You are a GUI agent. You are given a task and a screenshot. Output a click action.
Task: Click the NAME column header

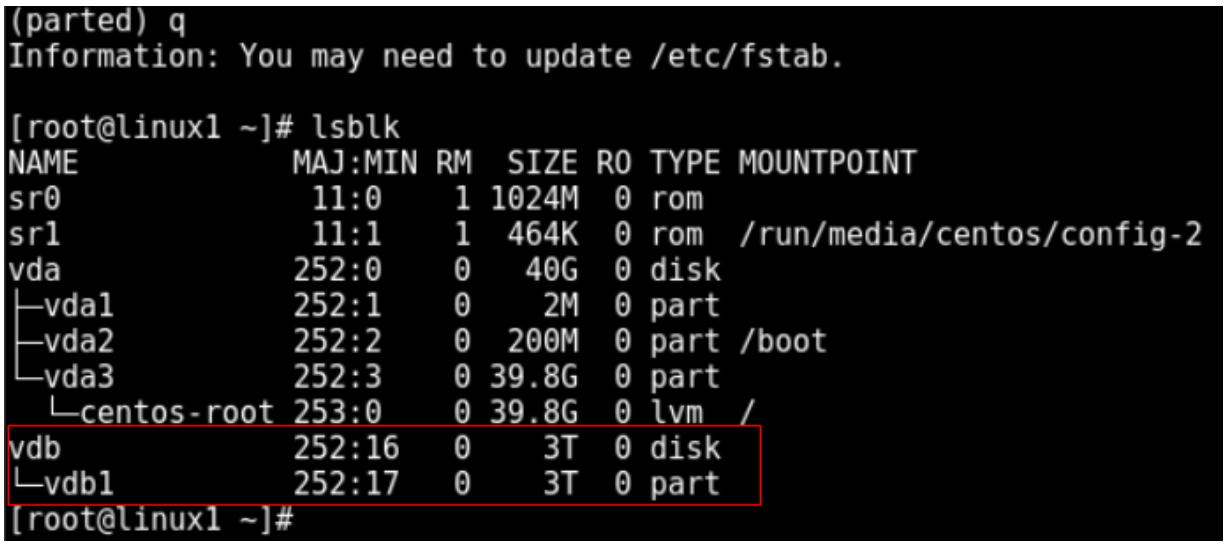coord(43,163)
